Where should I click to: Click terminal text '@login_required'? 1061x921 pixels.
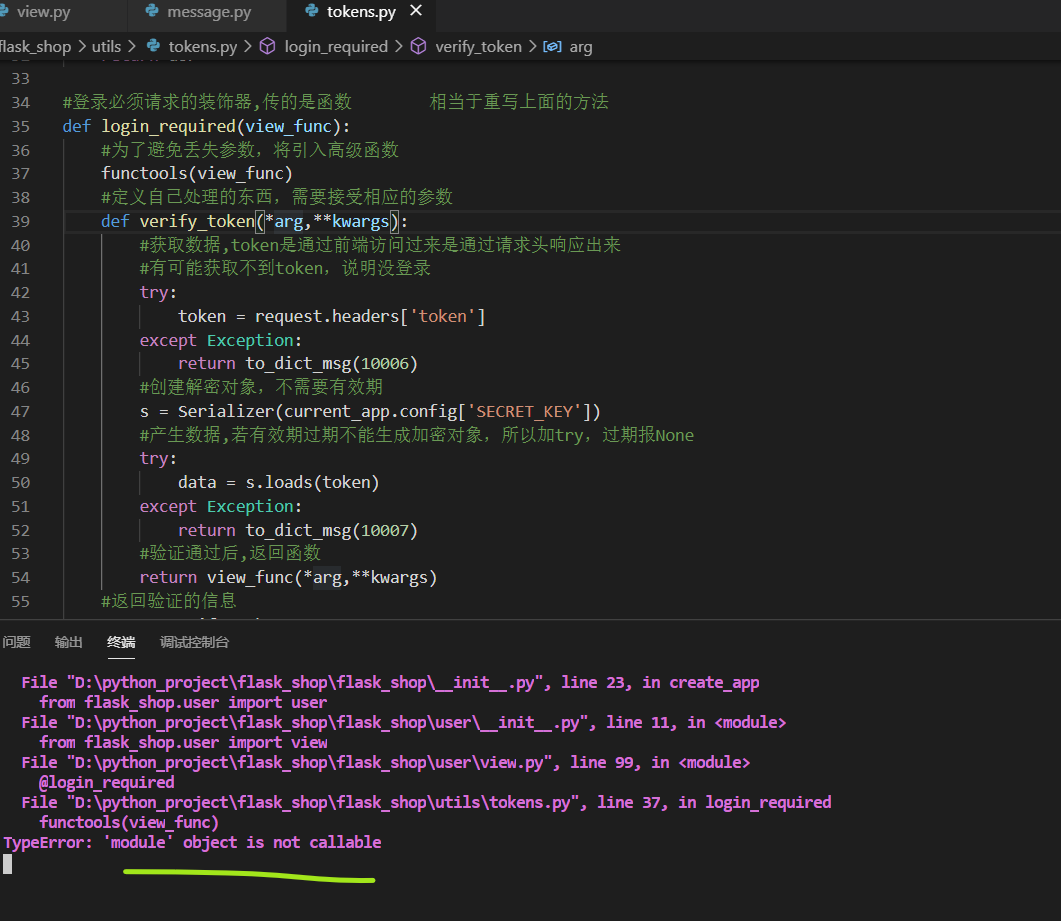(x=107, y=783)
